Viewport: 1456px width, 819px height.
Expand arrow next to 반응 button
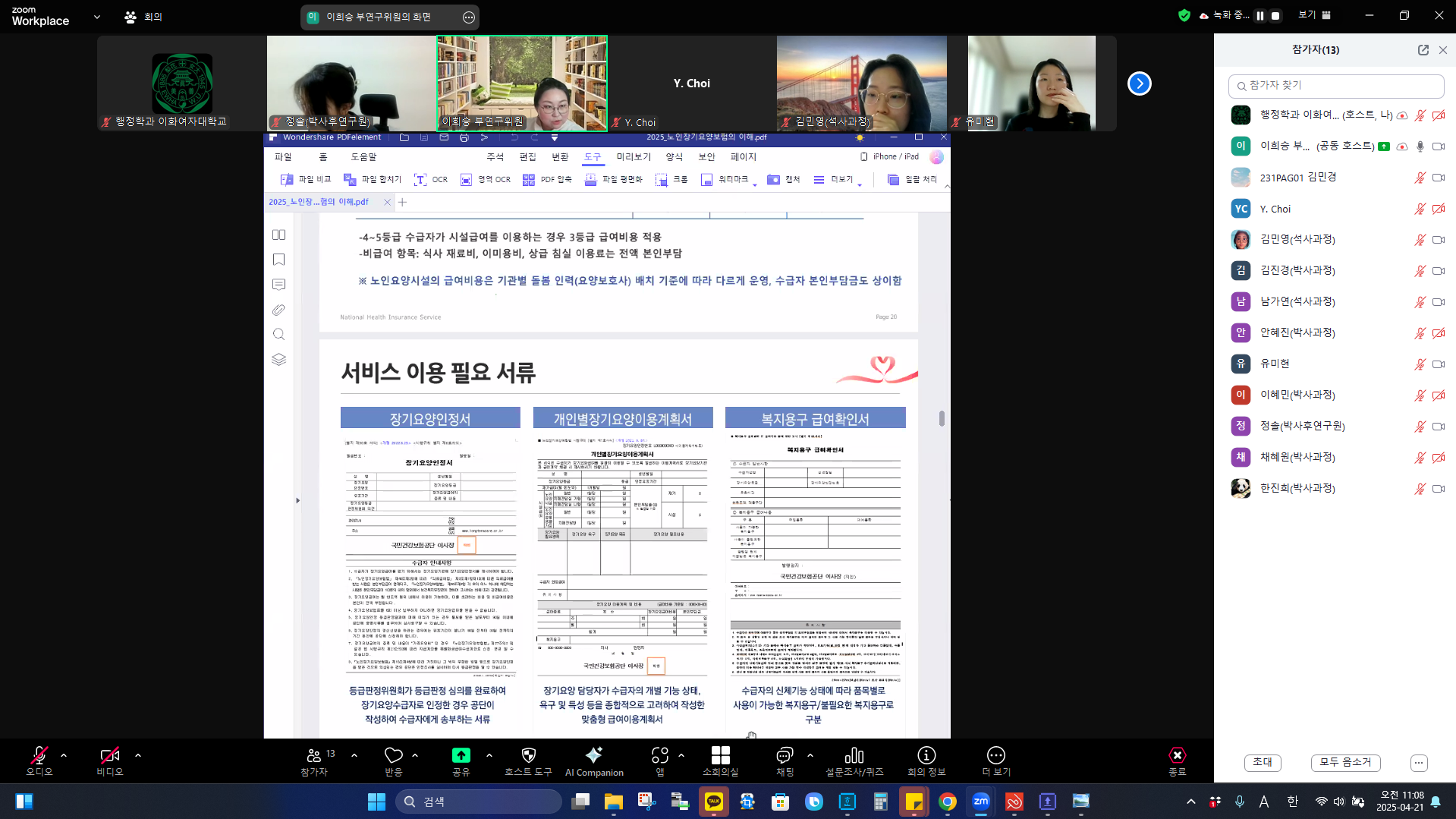point(415,755)
